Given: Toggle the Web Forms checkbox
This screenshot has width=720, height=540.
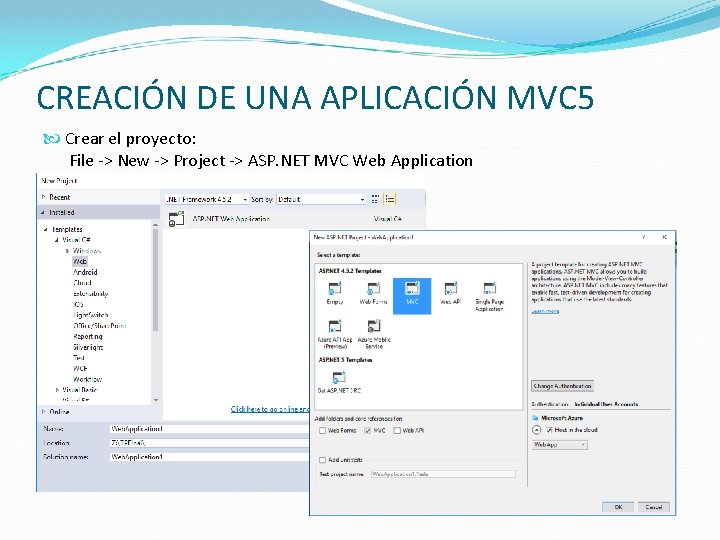Looking at the screenshot, I should pos(322,430).
